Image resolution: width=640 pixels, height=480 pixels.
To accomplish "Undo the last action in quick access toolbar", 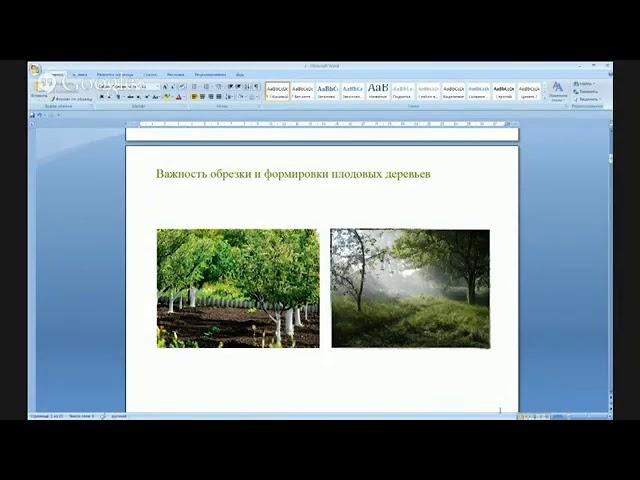I will (40, 115).
